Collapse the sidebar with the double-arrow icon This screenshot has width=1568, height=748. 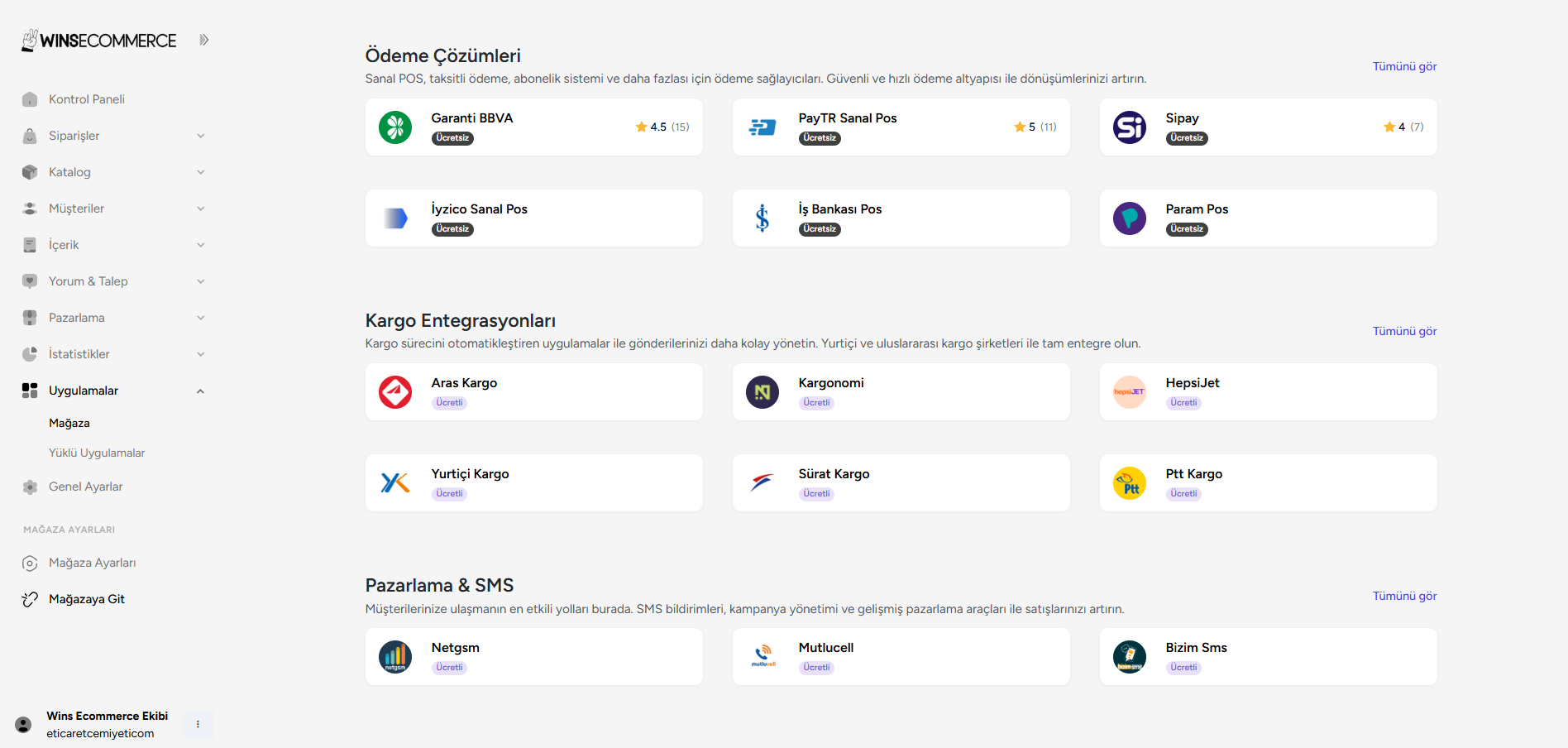pyautogui.click(x=203, y=40)
